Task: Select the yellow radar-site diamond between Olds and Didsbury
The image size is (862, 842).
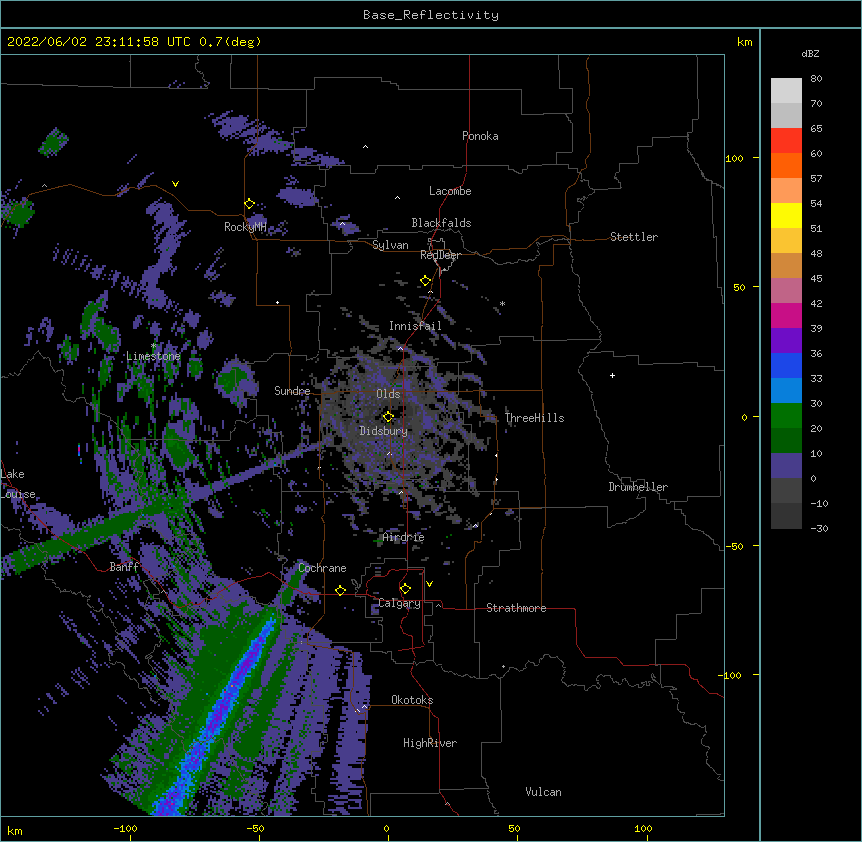Action: (x=388, y=417)
